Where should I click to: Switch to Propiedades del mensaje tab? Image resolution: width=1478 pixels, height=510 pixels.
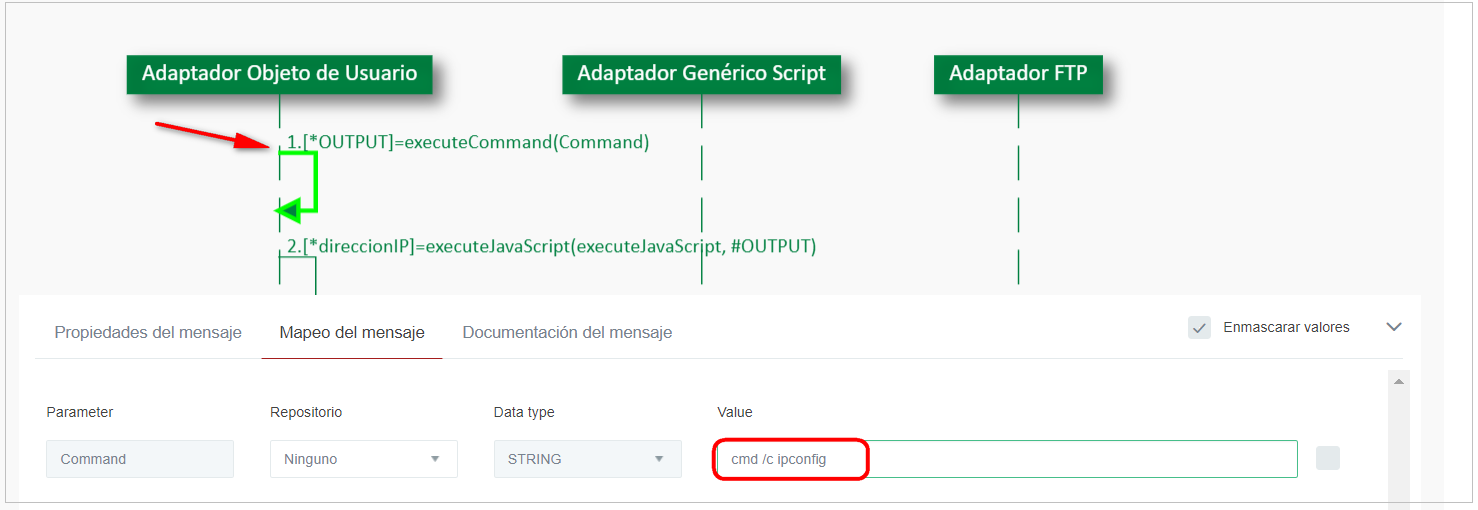pyautogui.click(x=148, y=333)
